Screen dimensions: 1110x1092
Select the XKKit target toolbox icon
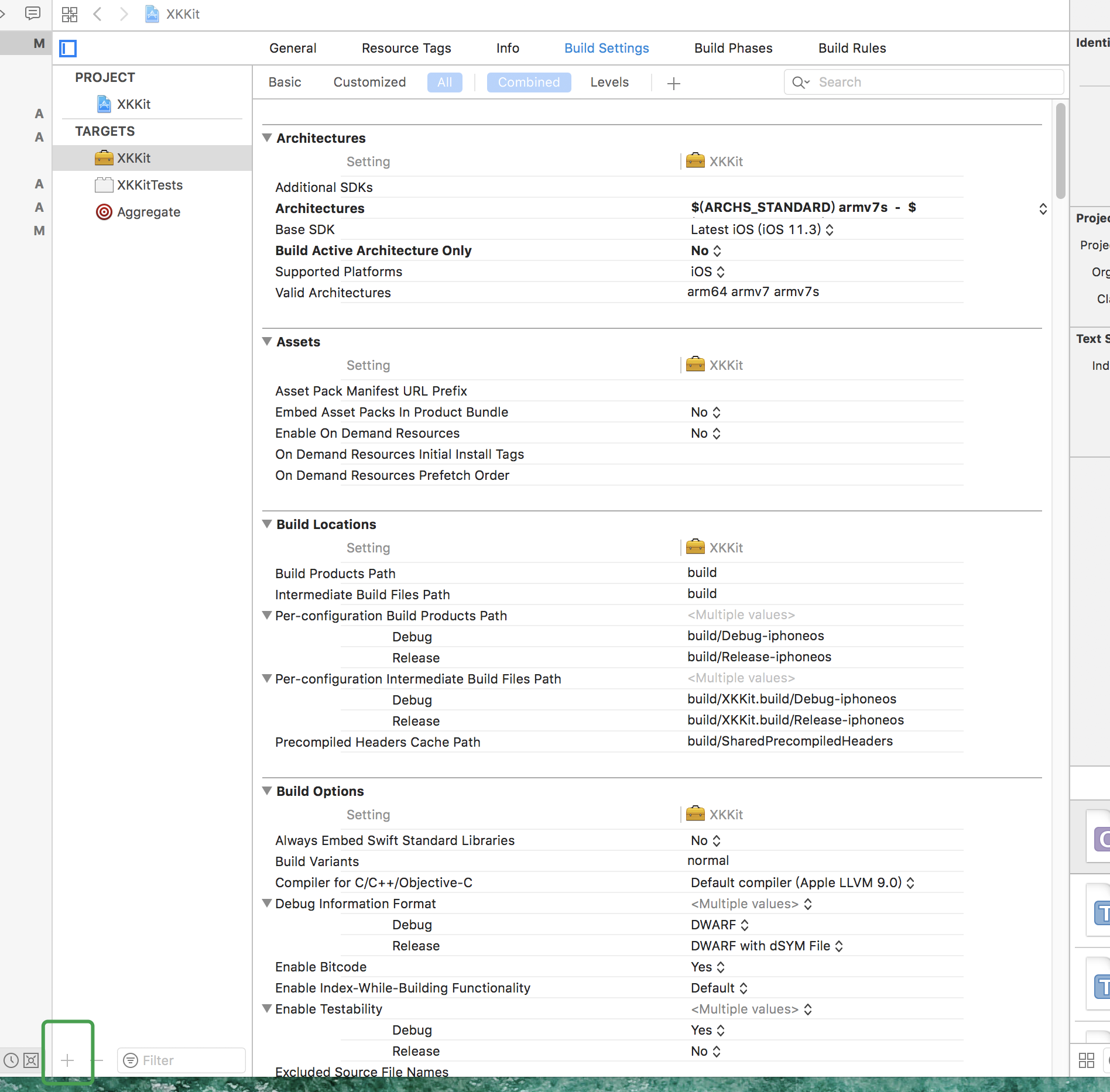[x=104, y=158]
